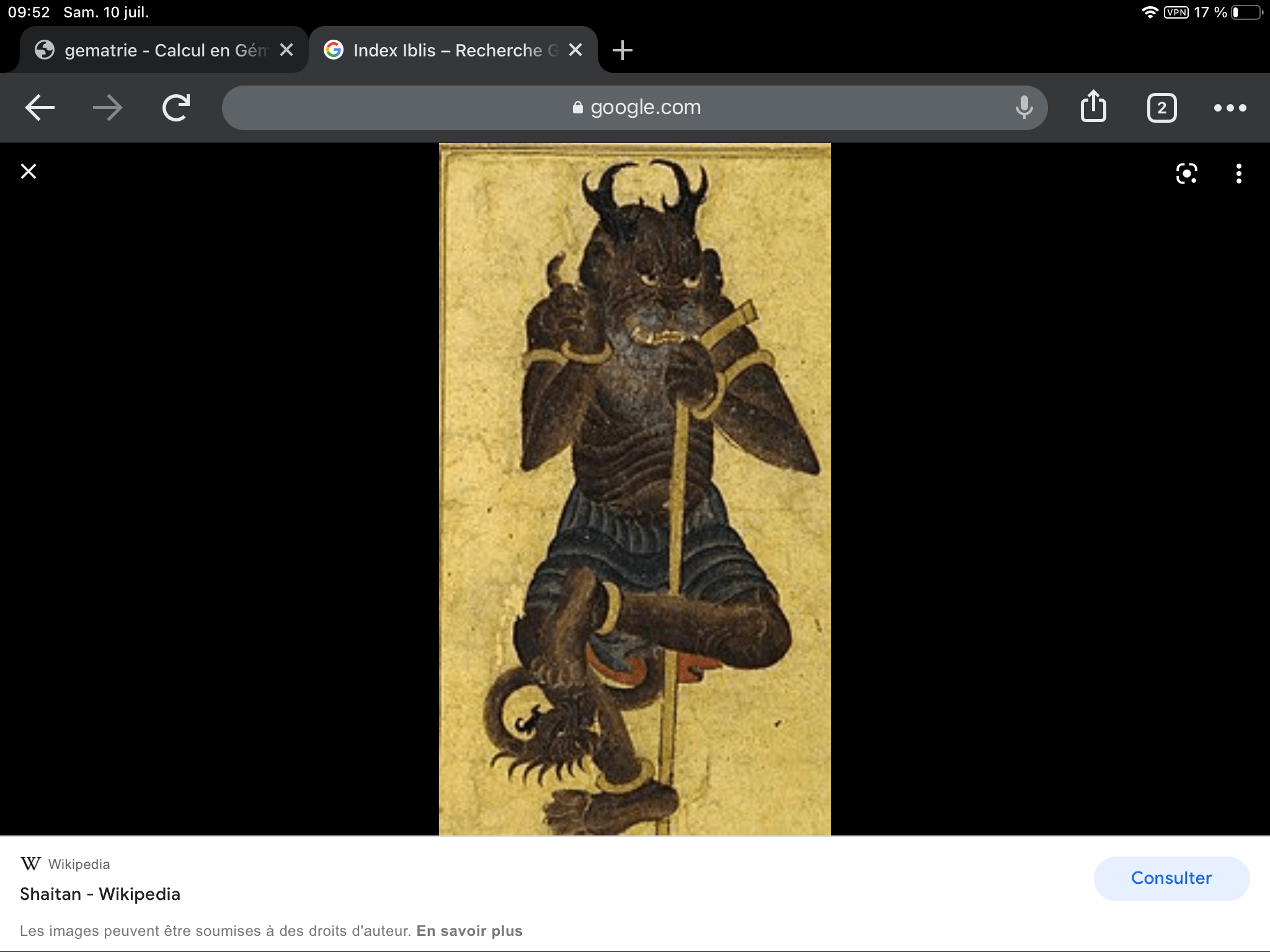Close the Index Iblis tab

[x=575, y=50]
